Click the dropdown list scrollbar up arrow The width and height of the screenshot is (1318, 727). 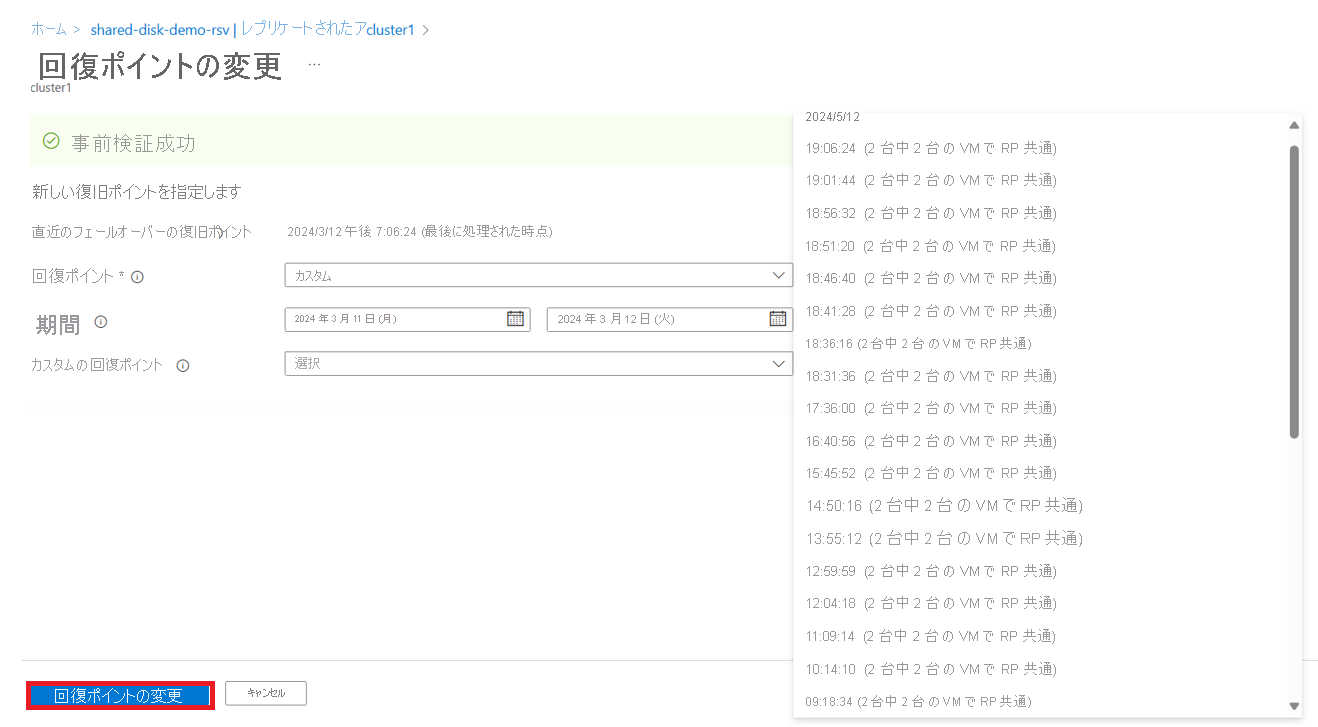pos(1294,125)
